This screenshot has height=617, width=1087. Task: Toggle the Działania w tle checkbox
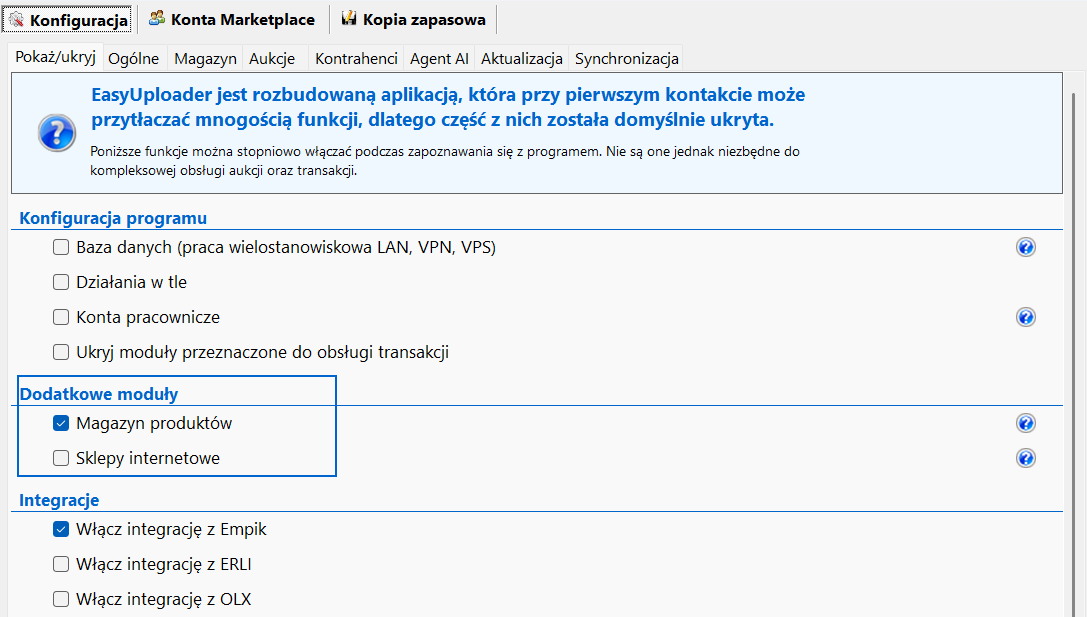61,282
